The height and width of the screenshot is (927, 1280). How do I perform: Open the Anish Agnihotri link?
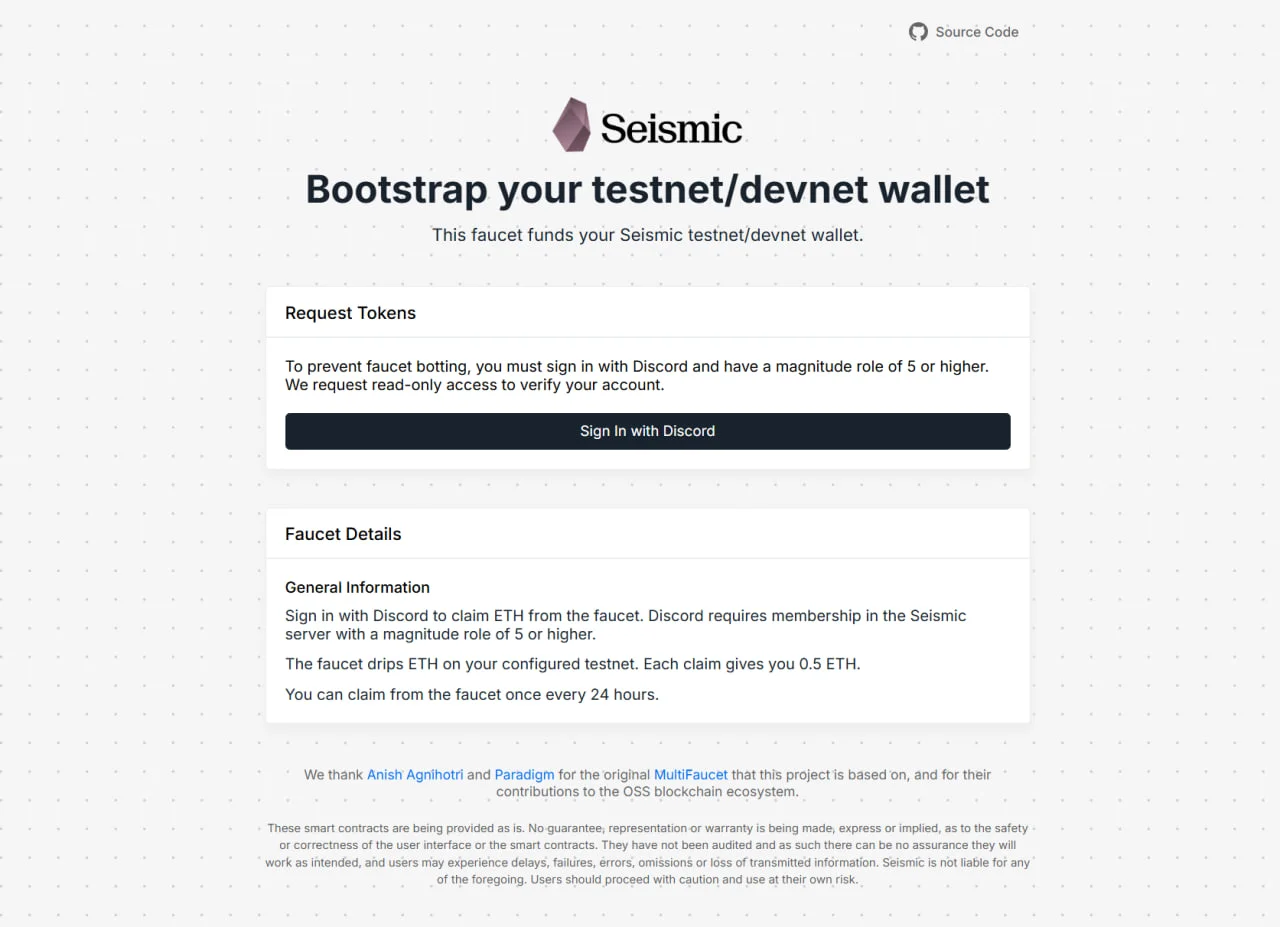(x=415, y=774)
